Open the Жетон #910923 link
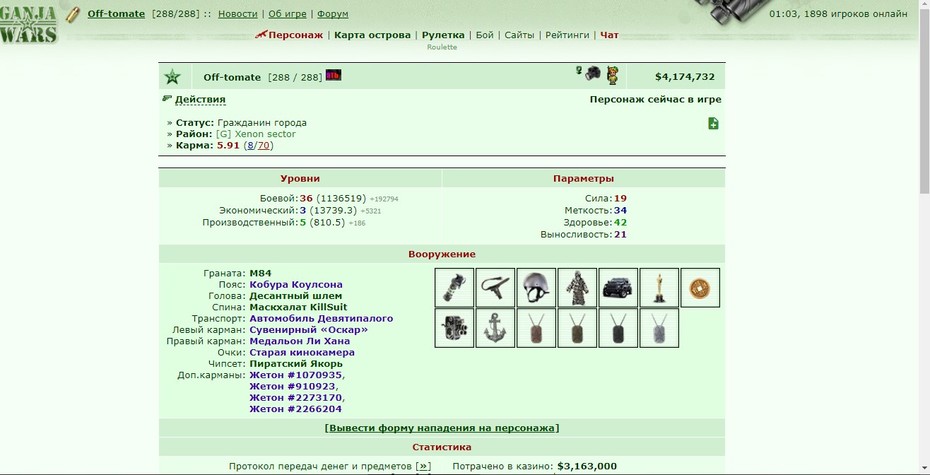Image resolution: width=930 pixels, height=475 pixels. tap(292, 386)
